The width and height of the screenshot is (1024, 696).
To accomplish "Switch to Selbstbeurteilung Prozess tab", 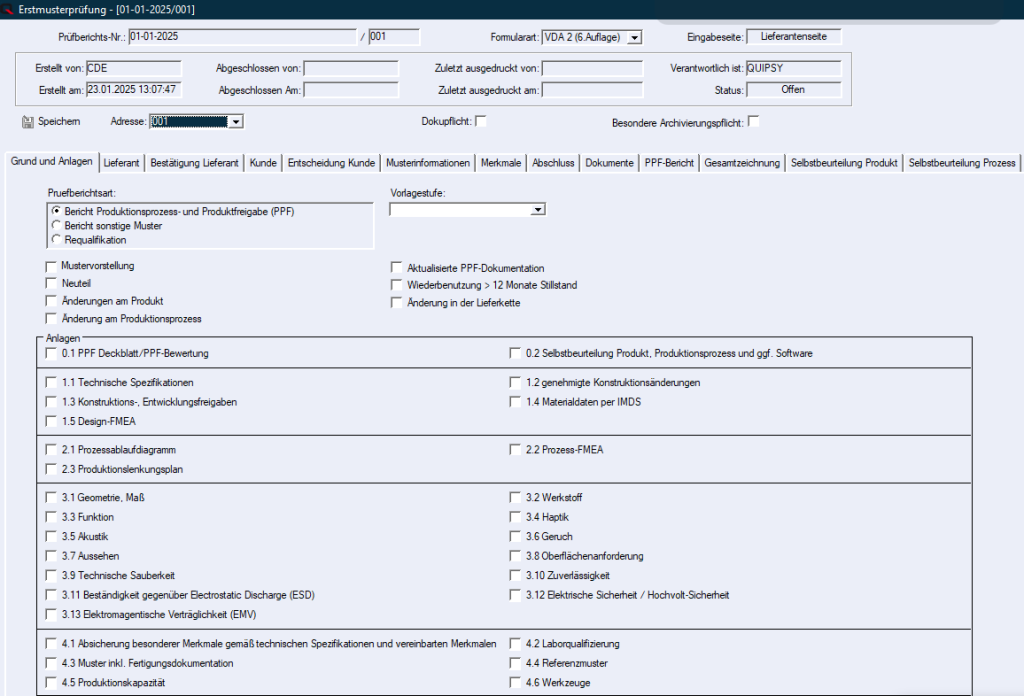I will coord(962,163).
